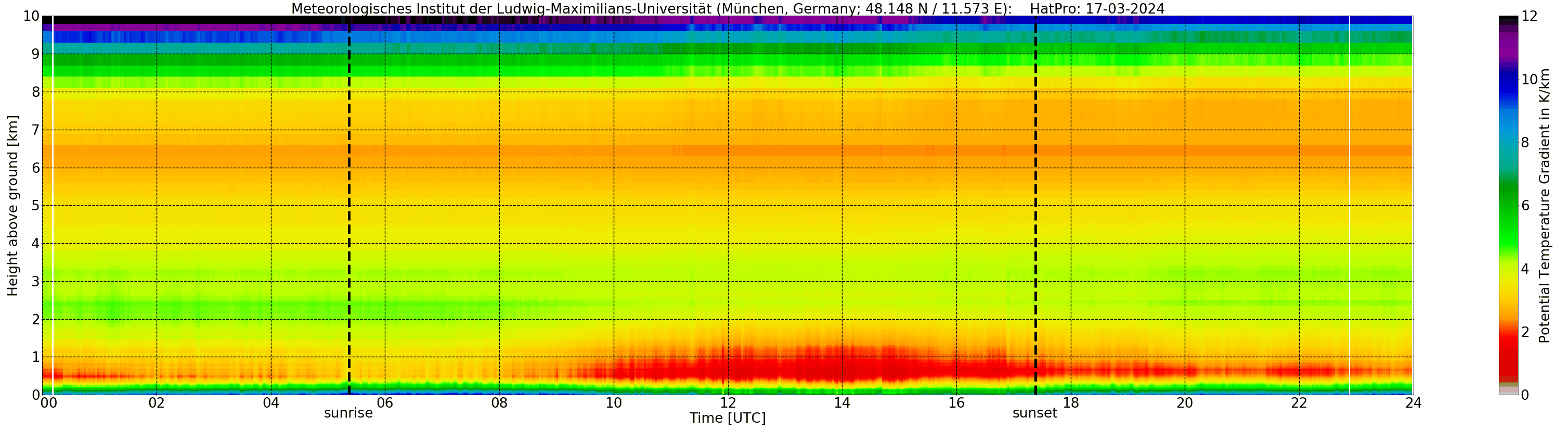Viewport: 1568px width, 429px height.
Task: Click the colorbar tick label '2'
Action: point(1525,332)
